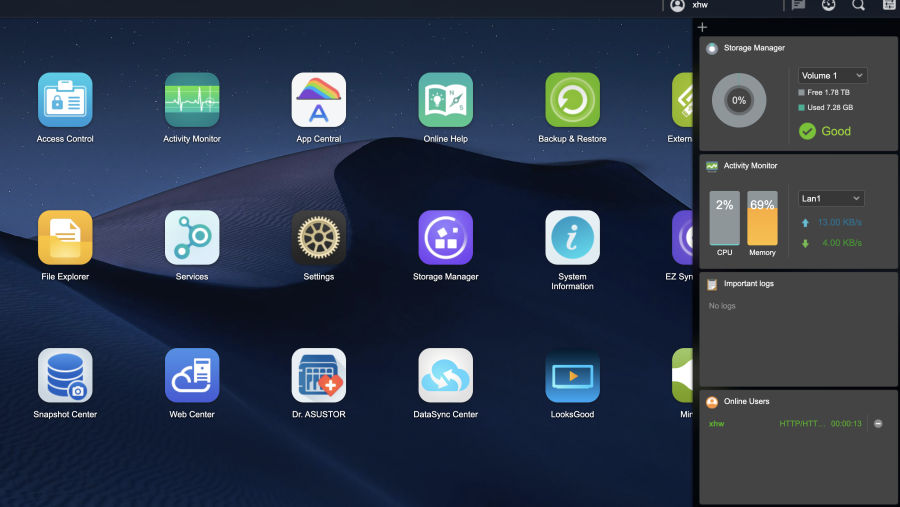Expand the Volume 1 dropdown
This screenshot has width=900, height=507.
point(832,75)
